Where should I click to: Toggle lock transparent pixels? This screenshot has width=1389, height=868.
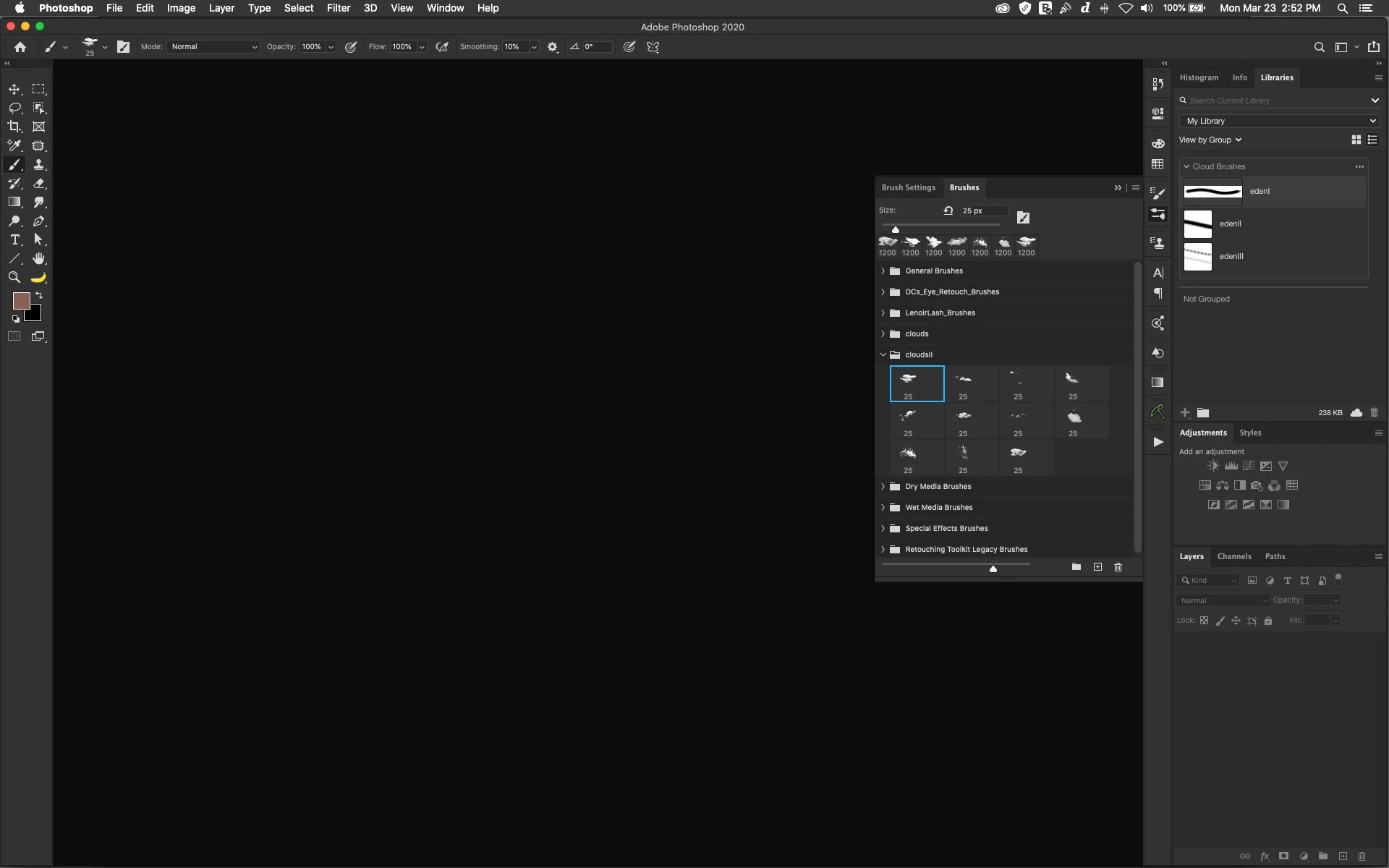(x=1204, y=621)
